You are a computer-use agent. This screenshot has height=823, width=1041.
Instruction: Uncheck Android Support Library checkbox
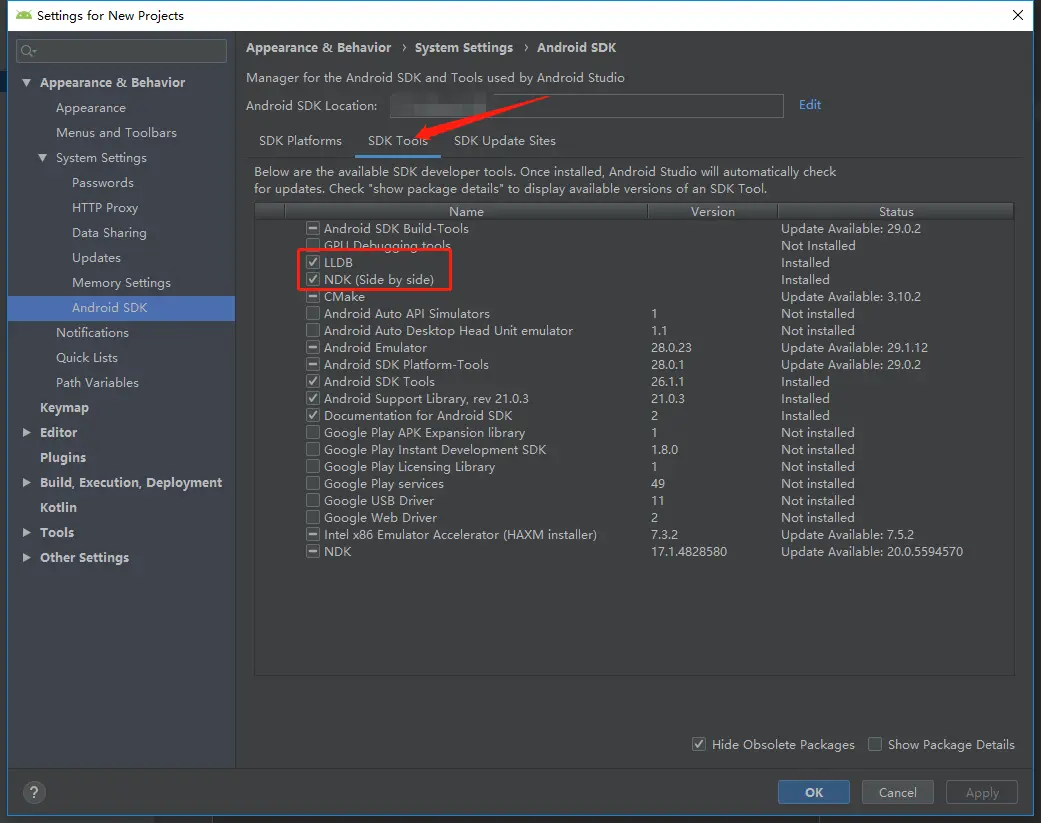313,398
